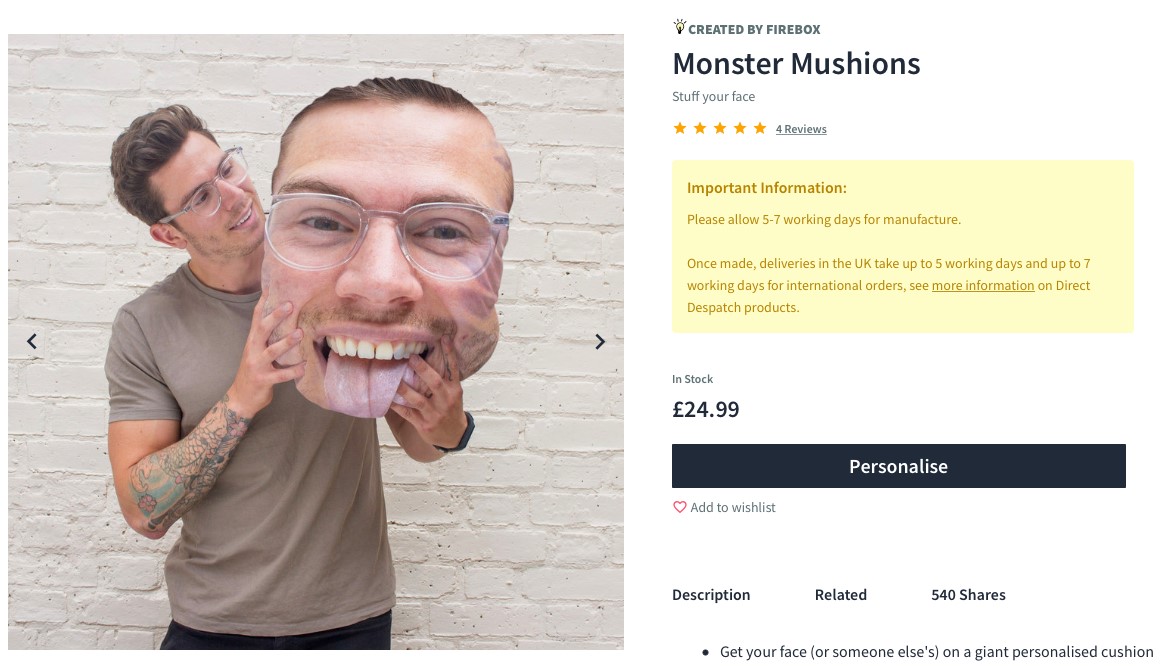Click the third rating star
1163x666 pixels.
[719, 128]
